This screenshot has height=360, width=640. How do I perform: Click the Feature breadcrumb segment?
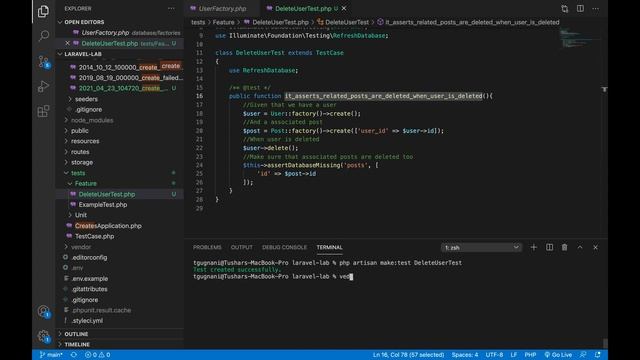(x=223, y=22)
